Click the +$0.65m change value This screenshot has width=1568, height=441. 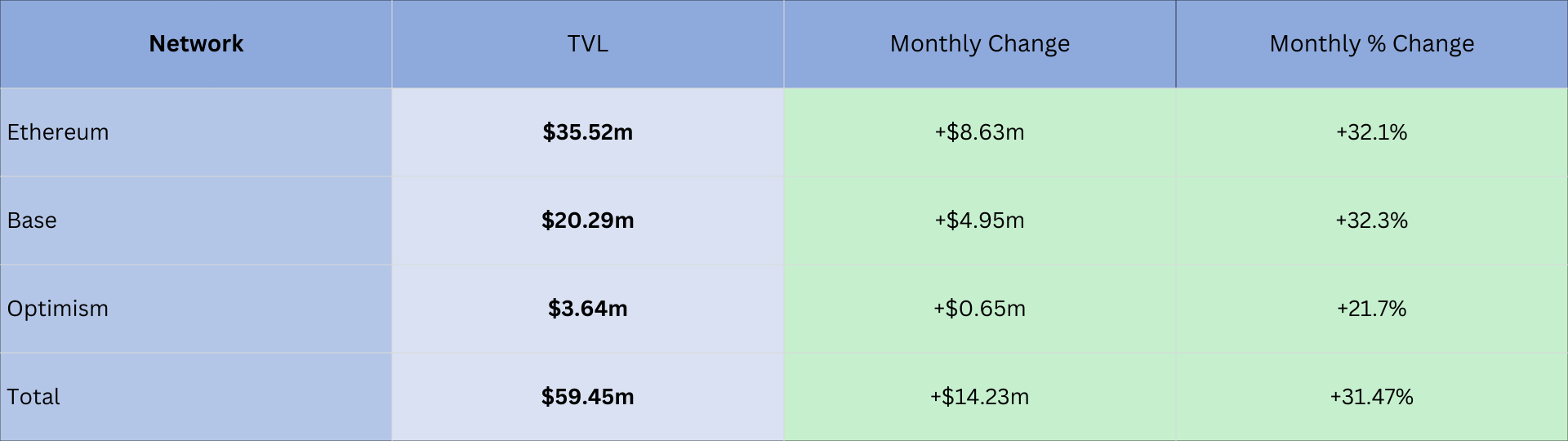click(979, 309)
